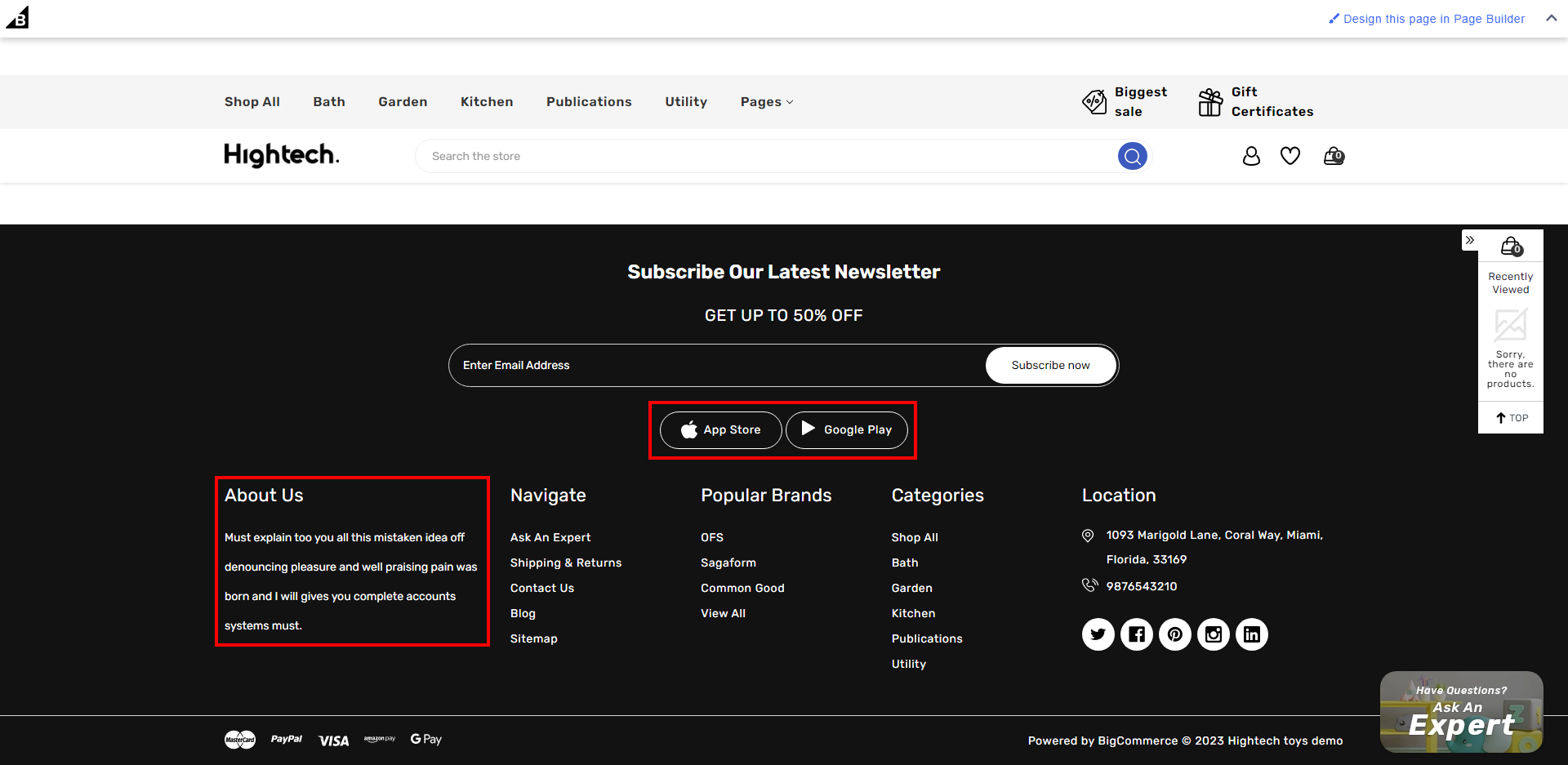Click the search magnifier button
The image size is (1568, 765).
point(1132,156)
